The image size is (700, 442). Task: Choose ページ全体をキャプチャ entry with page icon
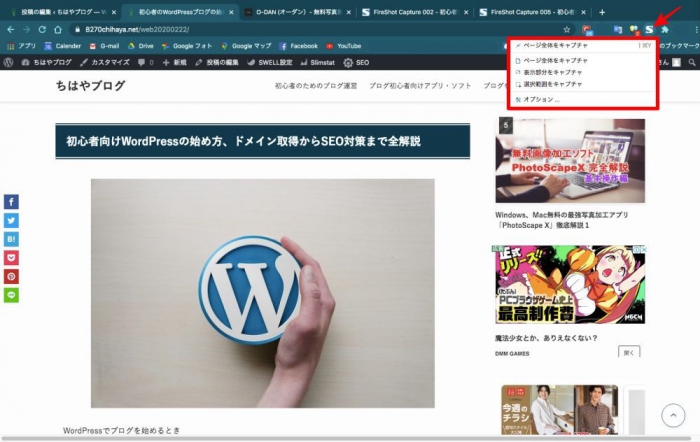click(583, 60)
